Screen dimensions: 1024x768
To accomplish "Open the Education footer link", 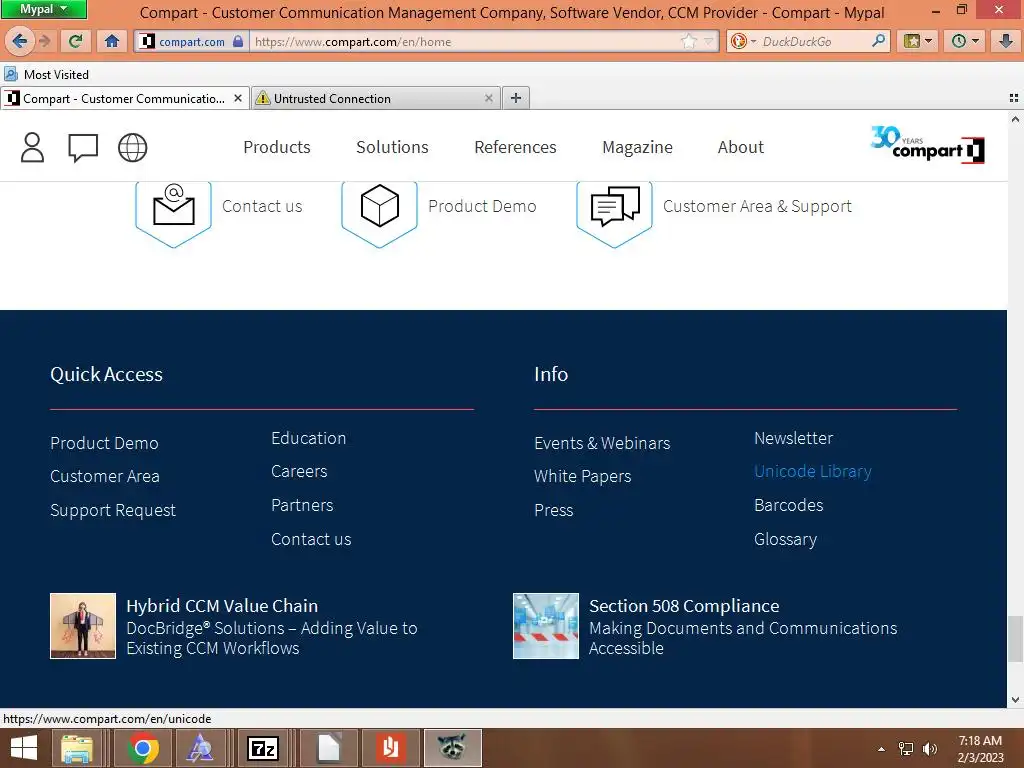I will coord(309,438).
